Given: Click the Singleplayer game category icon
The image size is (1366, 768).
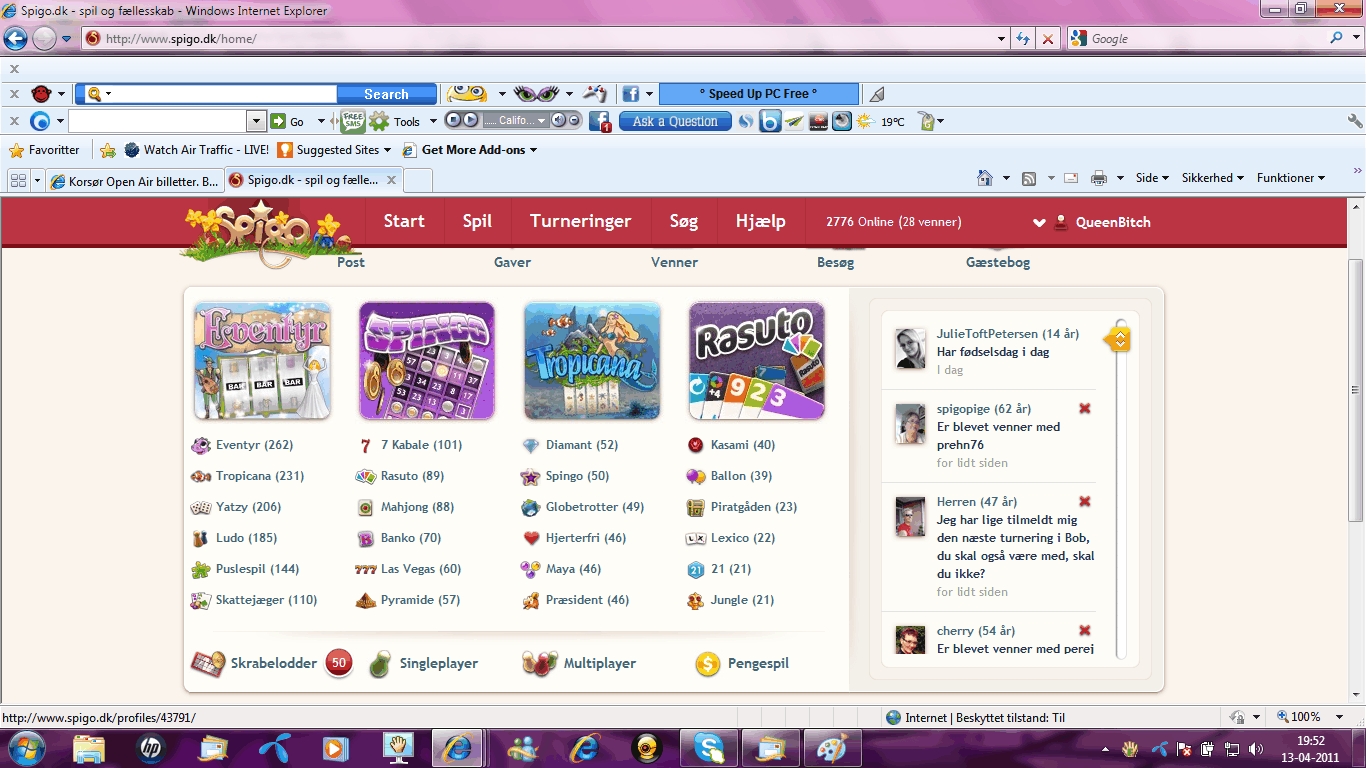Looking at the screenshot, I should 379,664.
